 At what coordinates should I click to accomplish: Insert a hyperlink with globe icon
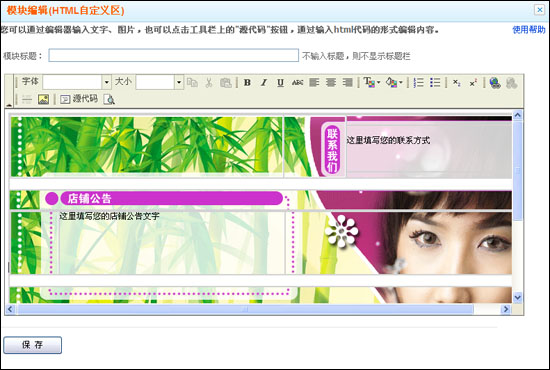click(495, 83)
